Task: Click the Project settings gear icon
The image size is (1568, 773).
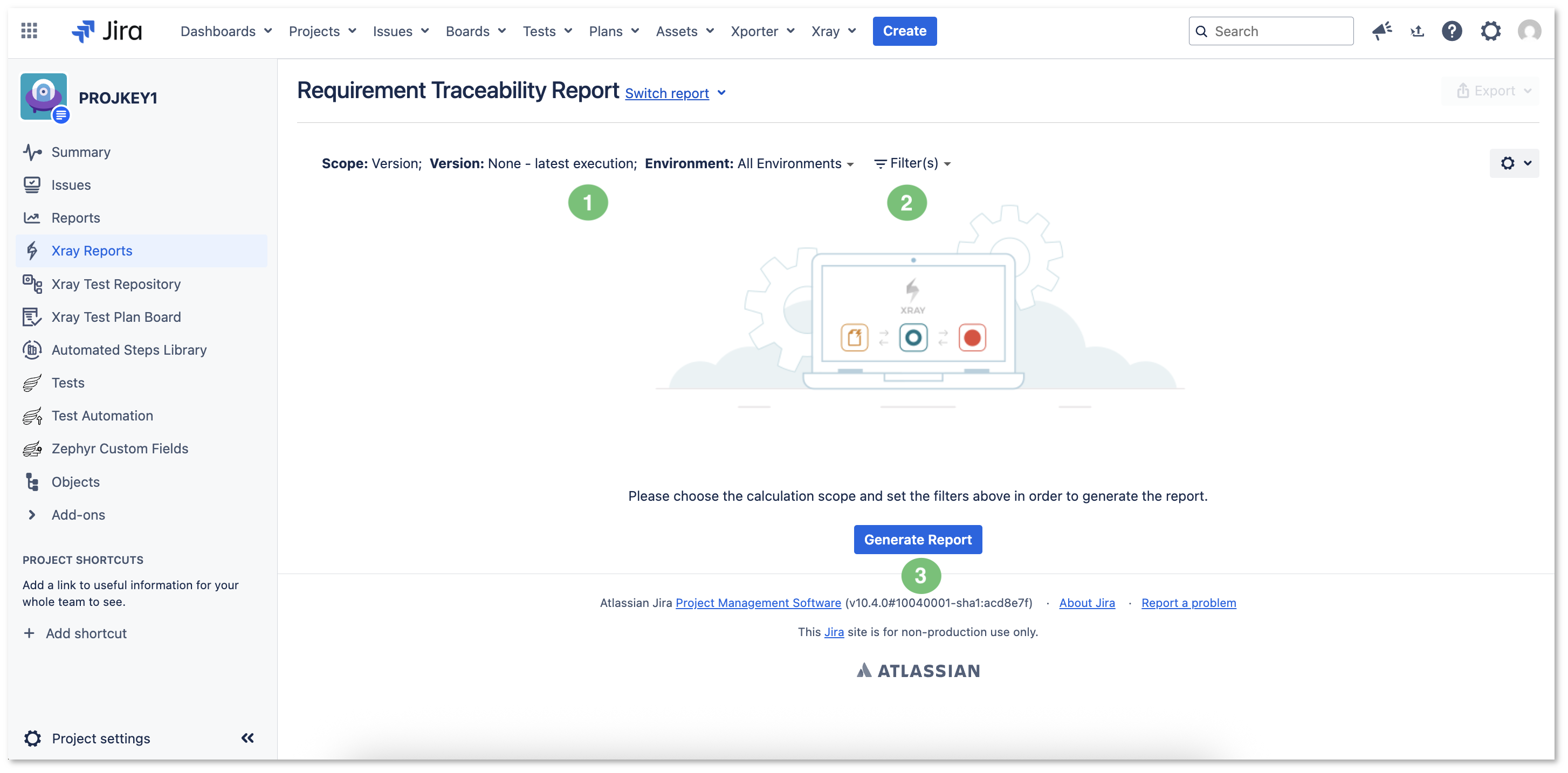Action: [x=32, y=738]
